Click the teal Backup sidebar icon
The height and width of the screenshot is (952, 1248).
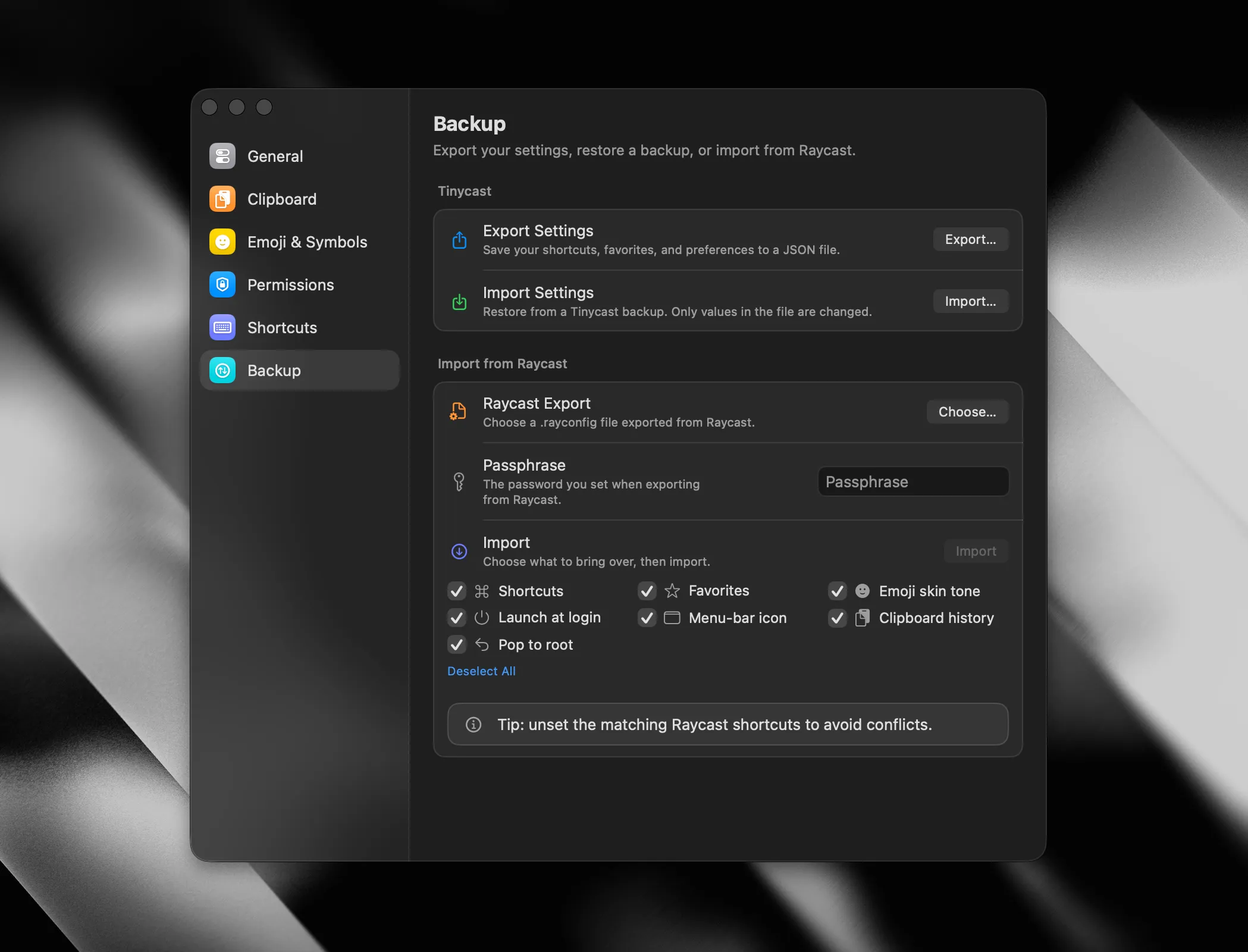[x=222, y=371]
